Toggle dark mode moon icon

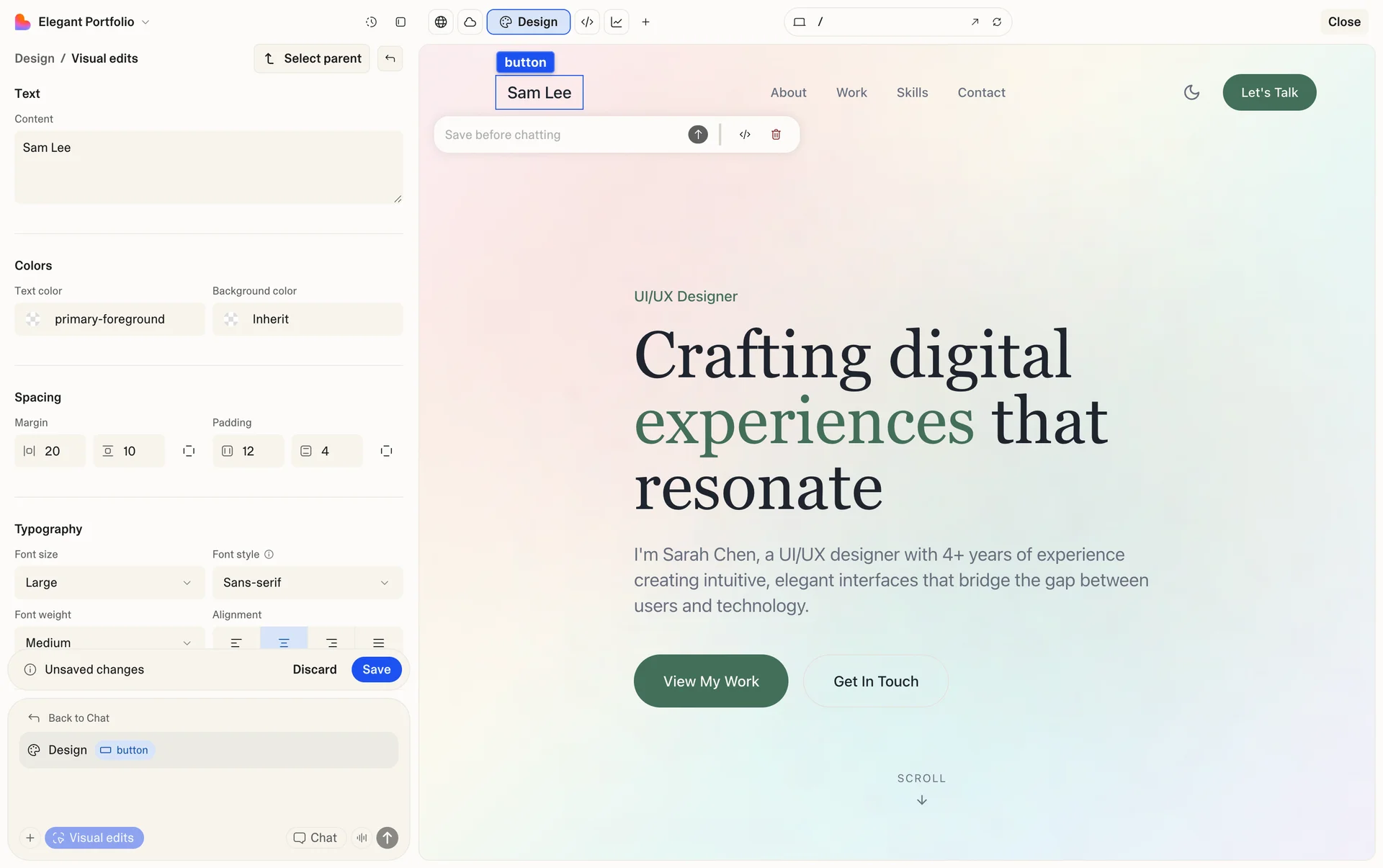1191,92
